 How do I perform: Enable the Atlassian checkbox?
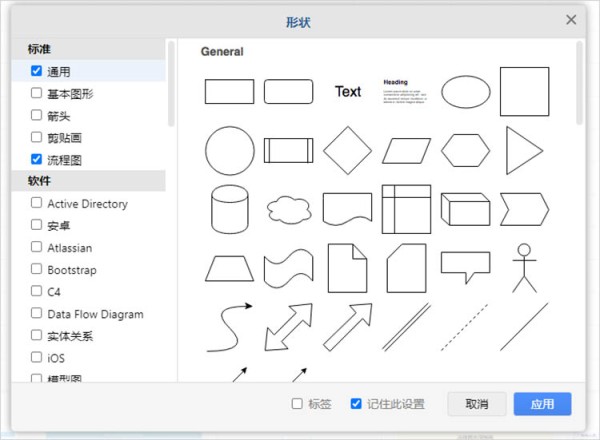(36, 247)
